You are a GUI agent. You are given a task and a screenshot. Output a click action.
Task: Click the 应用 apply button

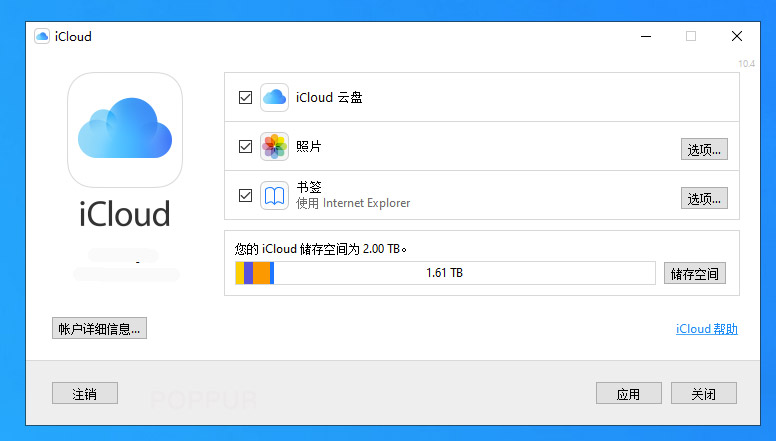[629, 393]
